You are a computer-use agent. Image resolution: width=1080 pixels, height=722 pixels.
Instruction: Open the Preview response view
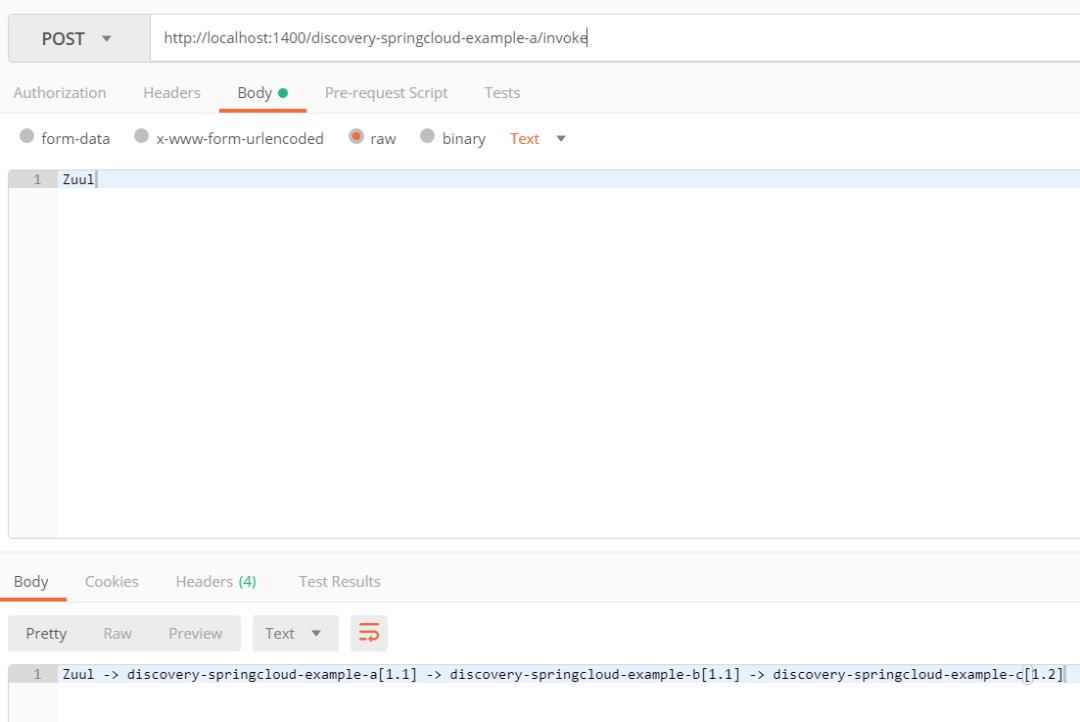point(195,633)
